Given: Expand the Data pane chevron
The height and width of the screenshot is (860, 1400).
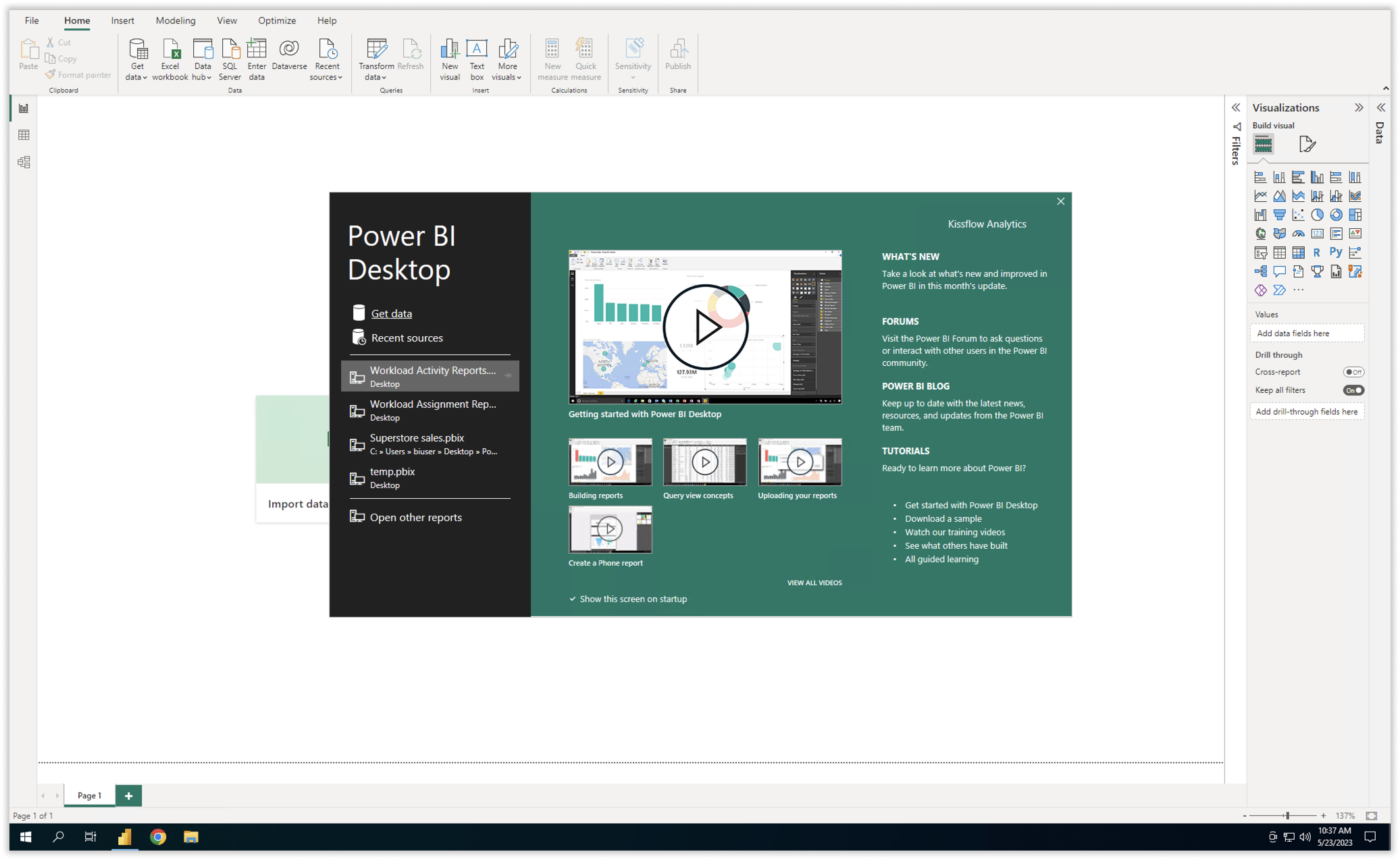Looking at the screenshot, I should pyautogui.click(x=1381, y=108).
